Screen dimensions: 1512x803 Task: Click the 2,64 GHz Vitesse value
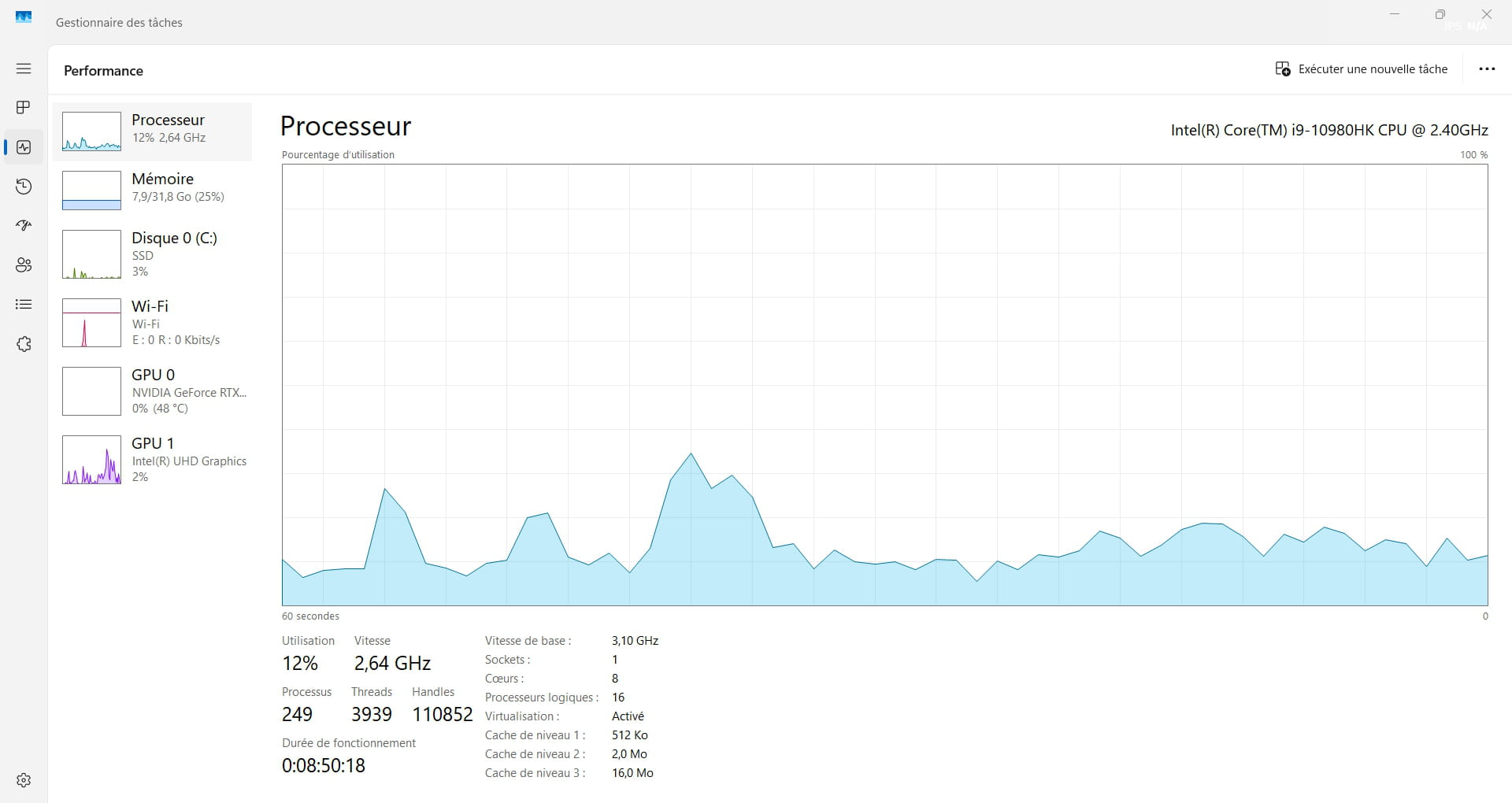tap(392, 664)
